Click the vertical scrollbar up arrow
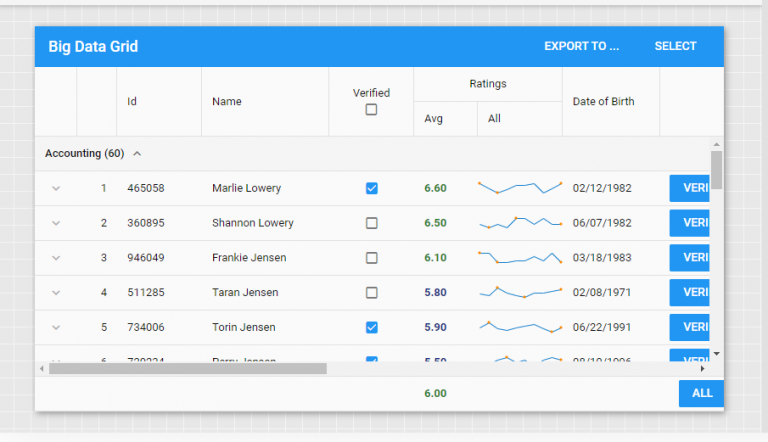The height and width of the screenshot is (442, 768). pos(716,144)
